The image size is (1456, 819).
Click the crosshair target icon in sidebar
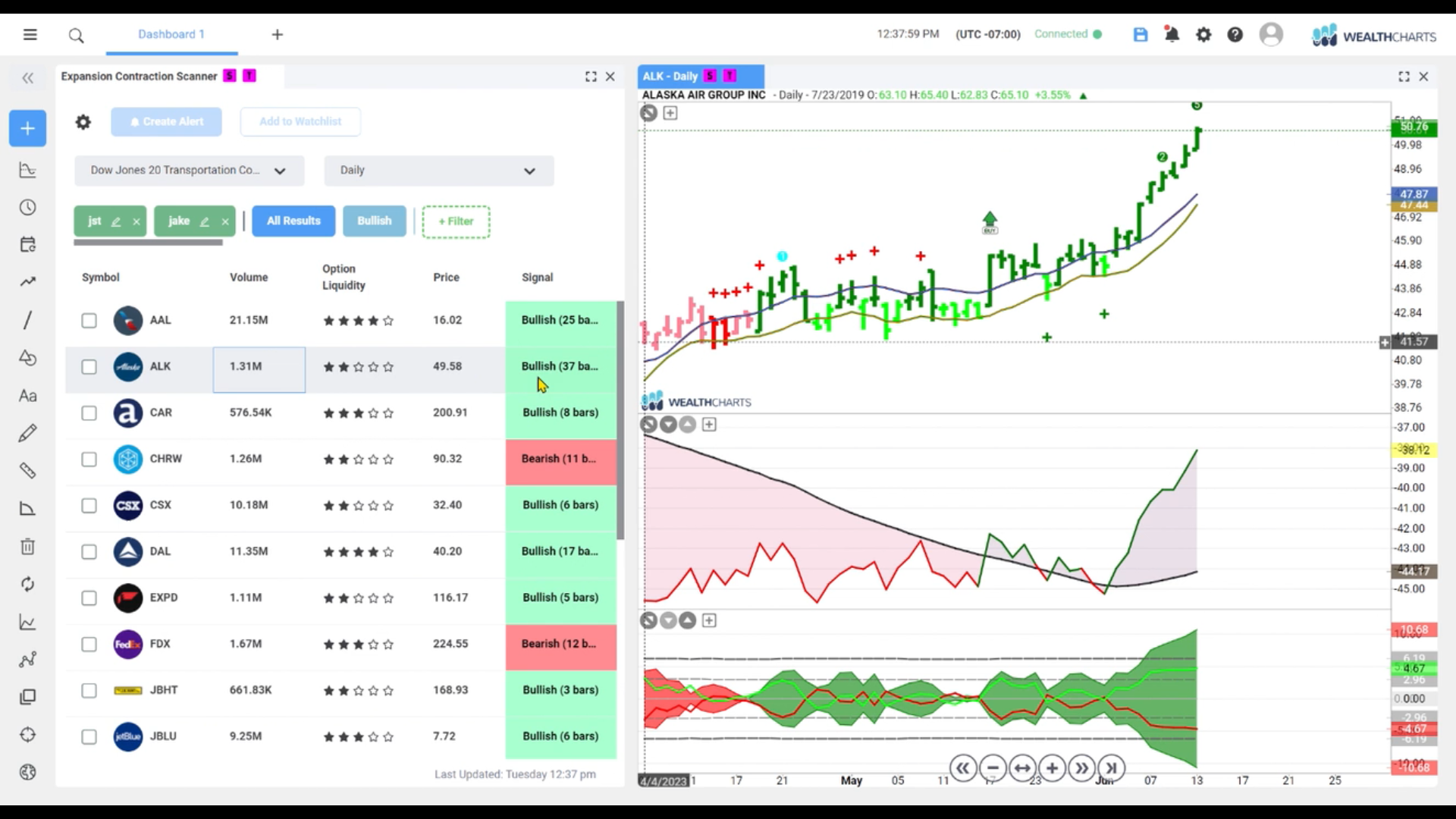coord(27,735)
